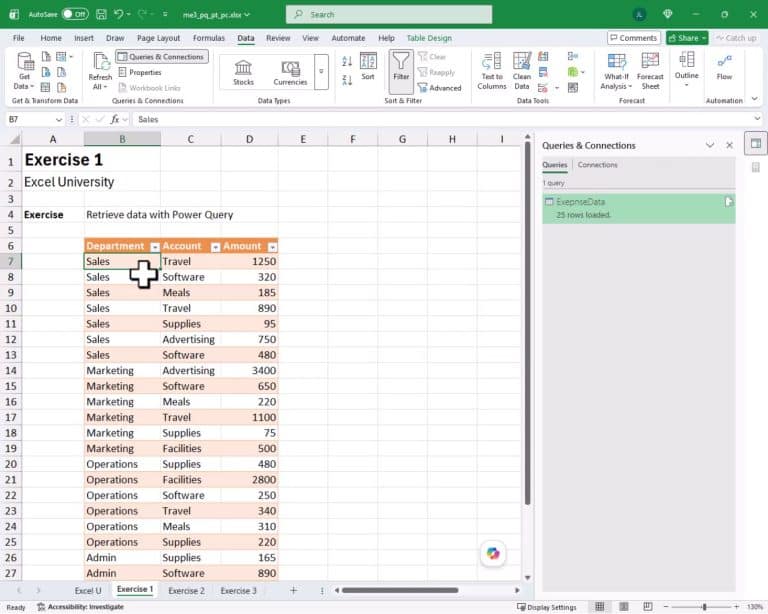Click the Insert Function fx icon
The image size is (768, 614).
coord(115,119)
